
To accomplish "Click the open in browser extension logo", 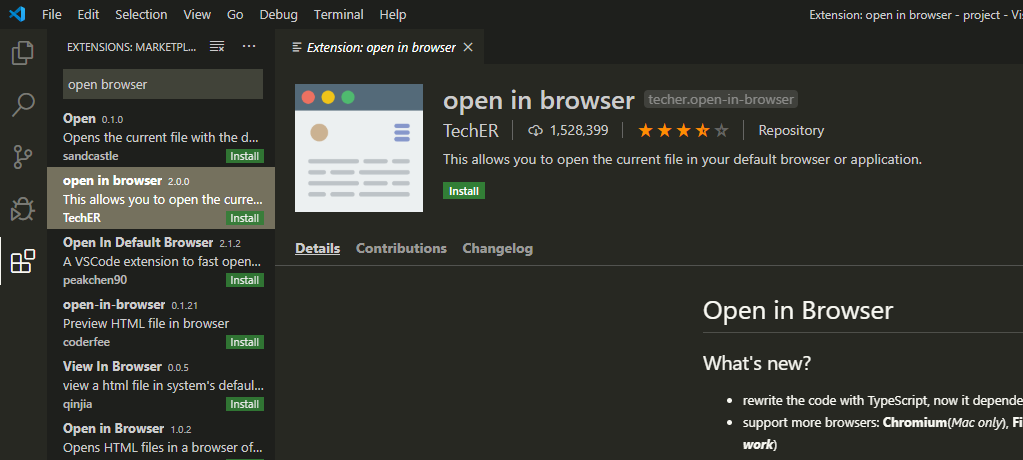I will click(x=359, y=148).
